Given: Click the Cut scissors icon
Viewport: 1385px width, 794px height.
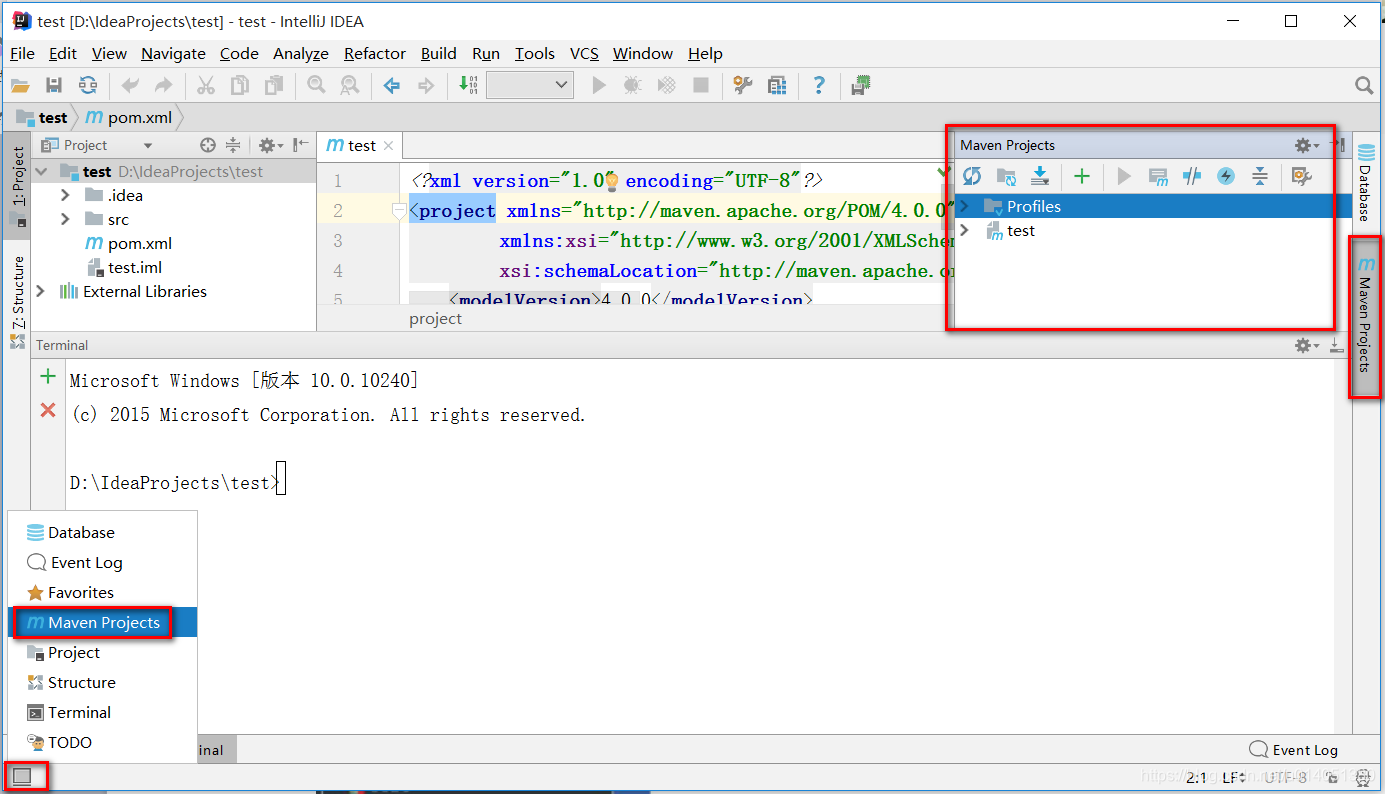Looking at the screenshot, I should [206, 86].
